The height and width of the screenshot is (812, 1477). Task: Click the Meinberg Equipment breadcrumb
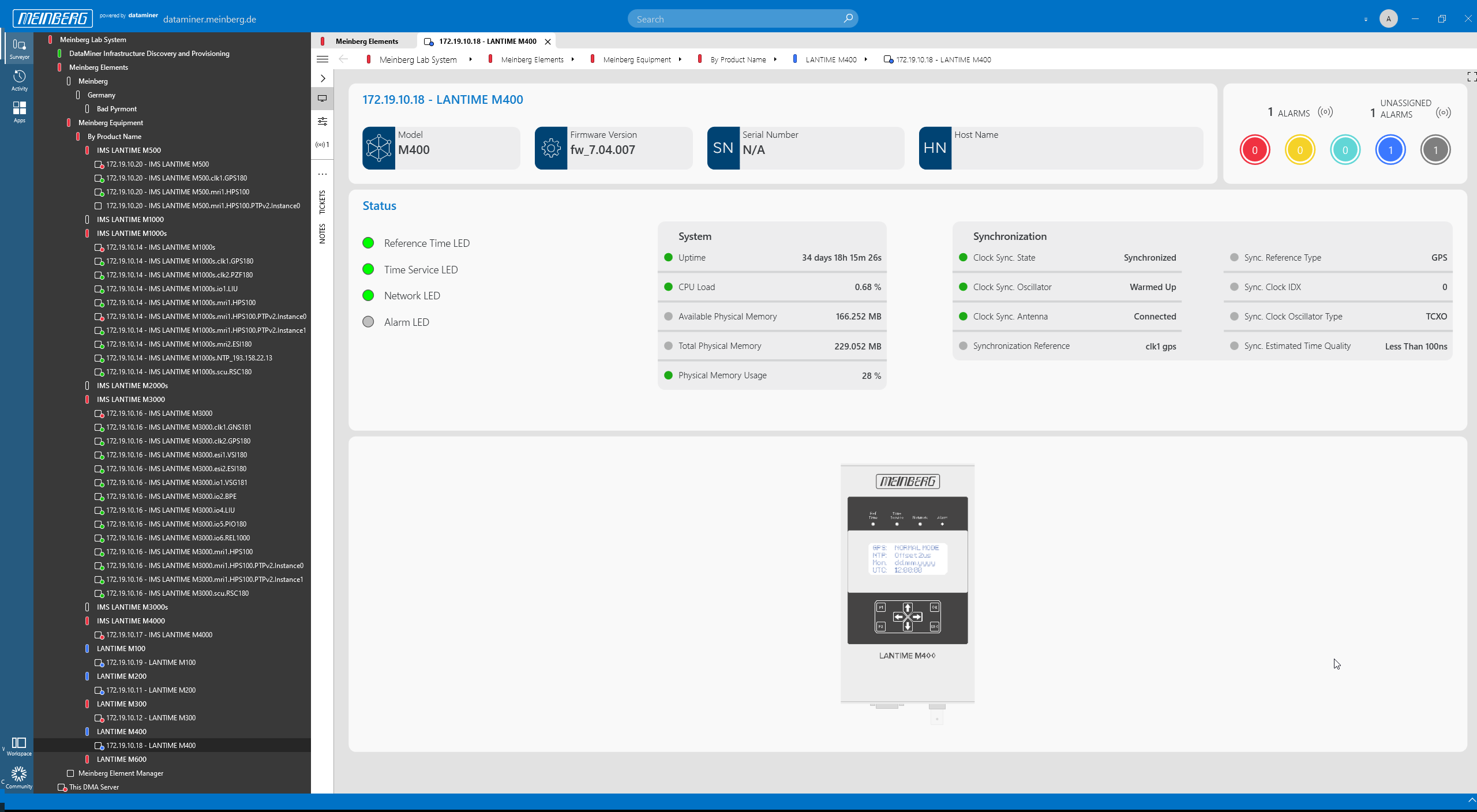tap(637, 59)
